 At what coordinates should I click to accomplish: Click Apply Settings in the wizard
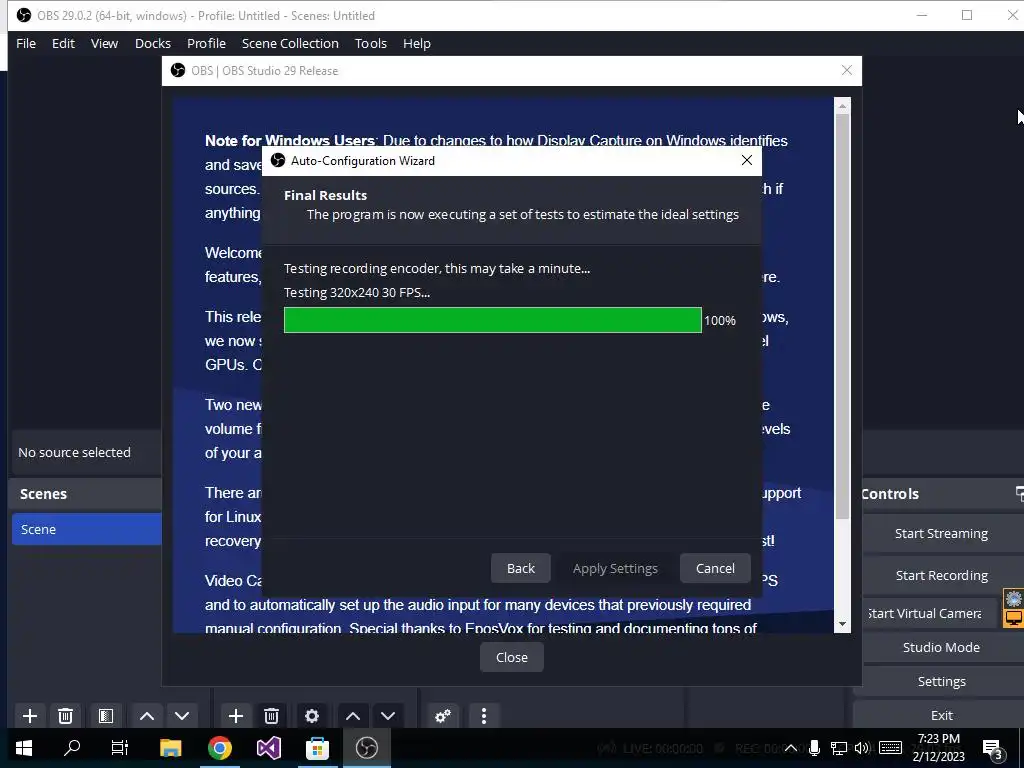tap(615, 568)
